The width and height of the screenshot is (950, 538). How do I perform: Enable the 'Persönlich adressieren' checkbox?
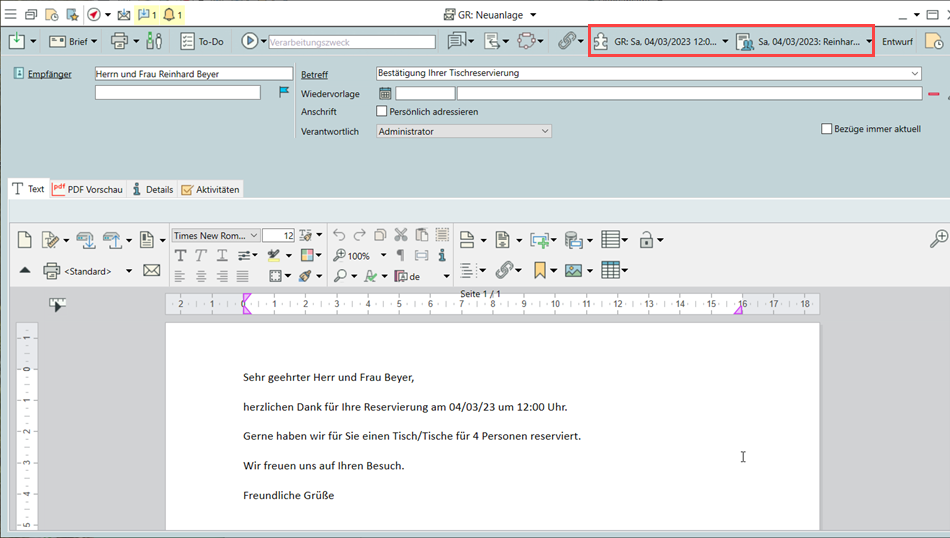[x=382, y=112]
